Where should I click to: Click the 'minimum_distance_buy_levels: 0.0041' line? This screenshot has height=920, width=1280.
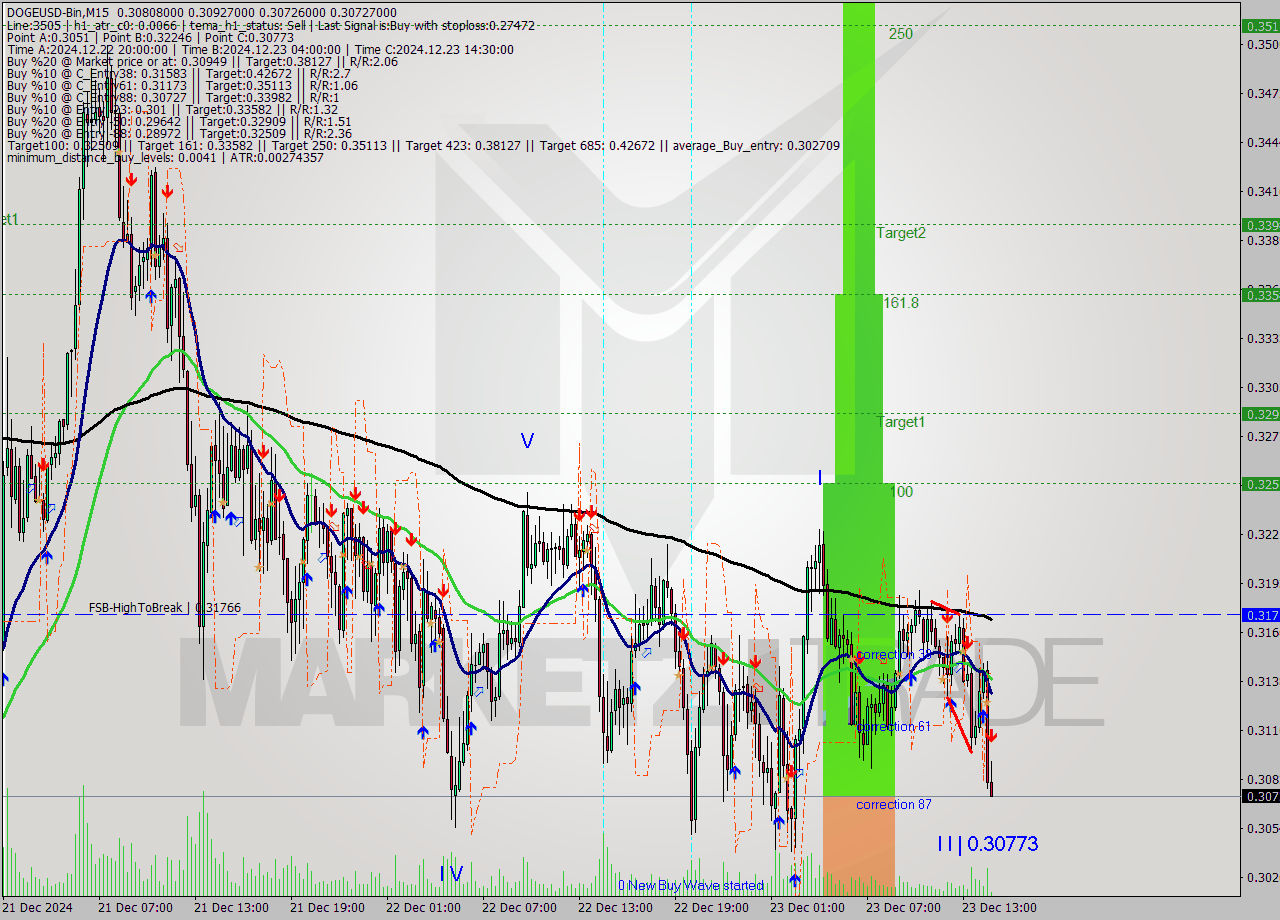(165, 157)
